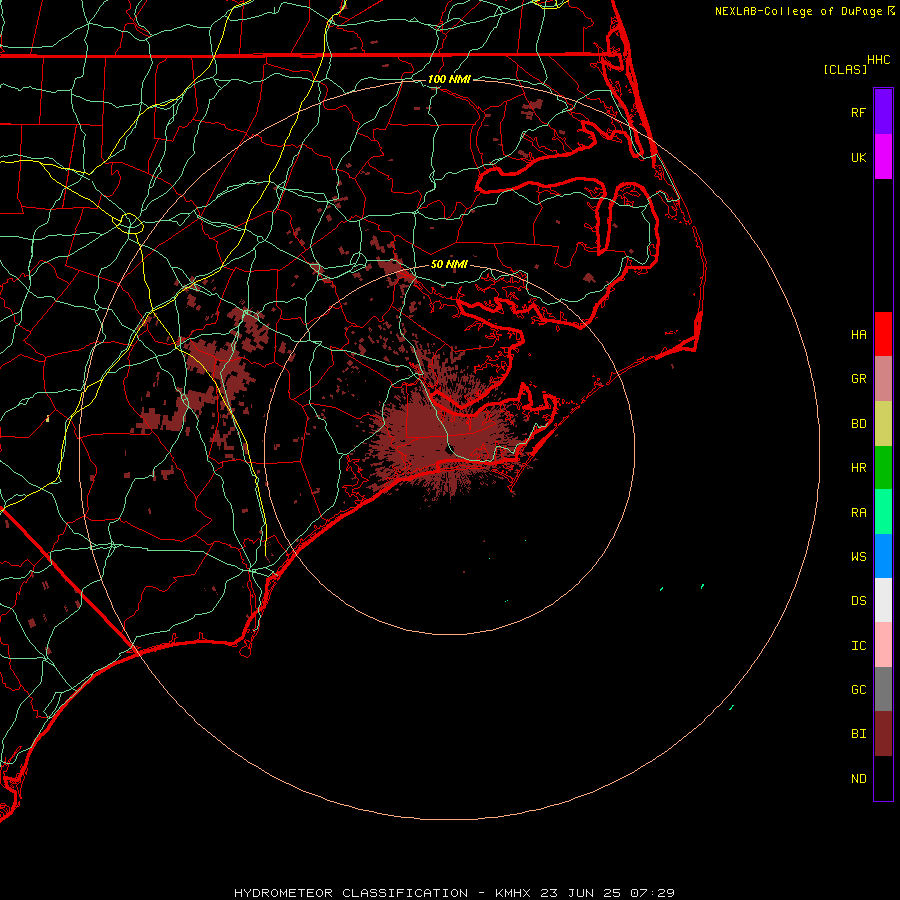Image resolution: width=900 pixels, height=900 pixels.
Task: Click the GR legend label
Action: pos(858,379)
